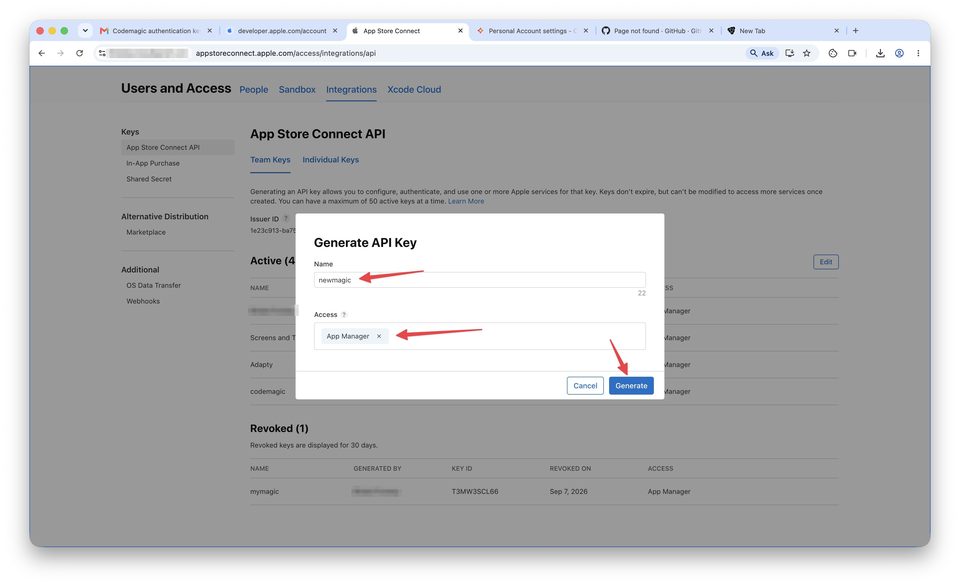Open a new tab with the plus button
Viewport: 960px width, 586px height.
855,31
